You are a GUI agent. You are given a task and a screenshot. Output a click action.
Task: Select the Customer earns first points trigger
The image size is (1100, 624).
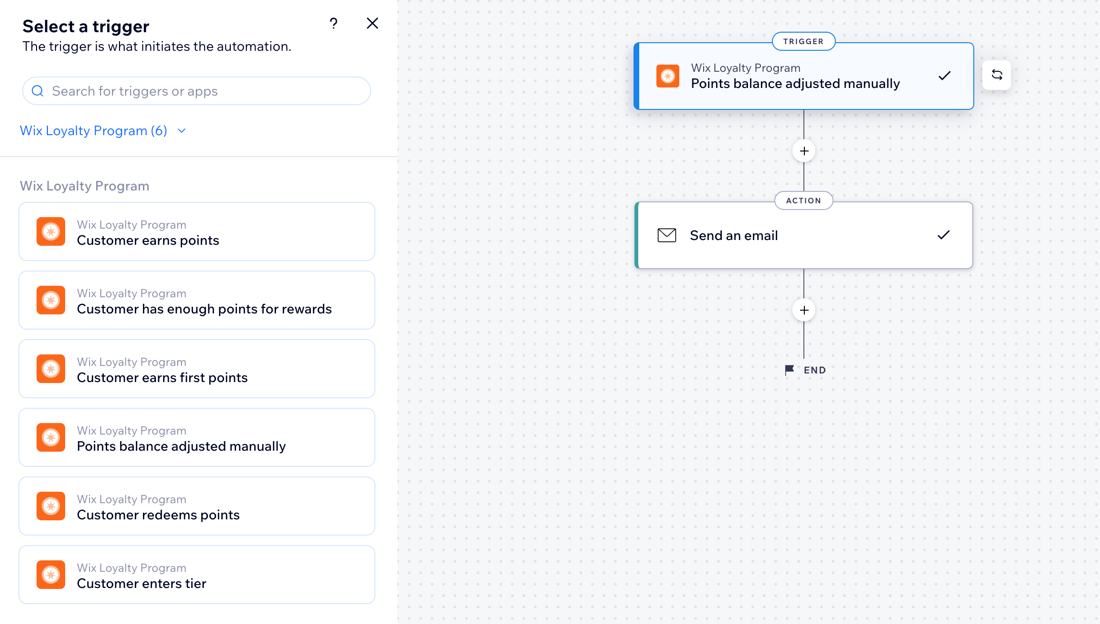coord(196,369)
